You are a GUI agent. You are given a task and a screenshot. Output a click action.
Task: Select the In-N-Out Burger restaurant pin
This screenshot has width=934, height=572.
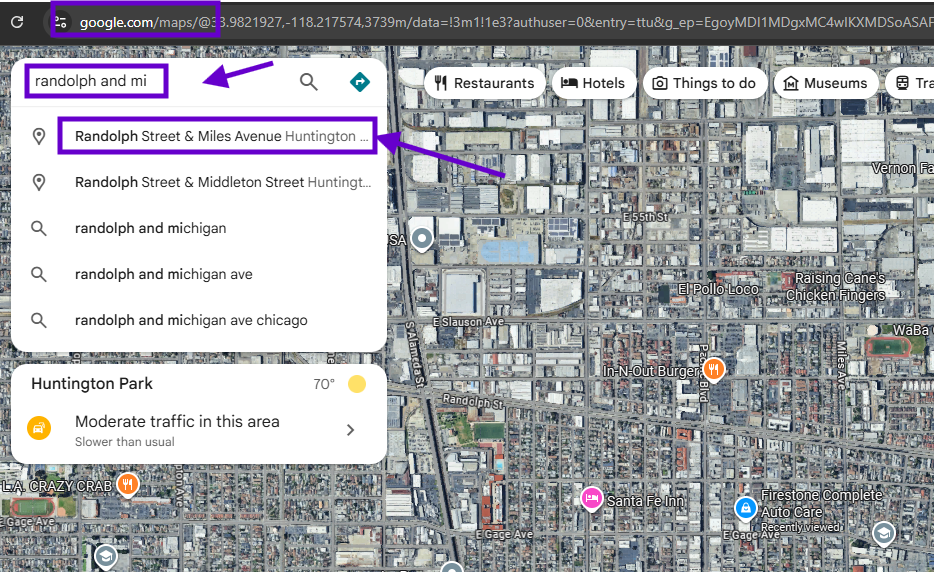[x=714, y=369]
